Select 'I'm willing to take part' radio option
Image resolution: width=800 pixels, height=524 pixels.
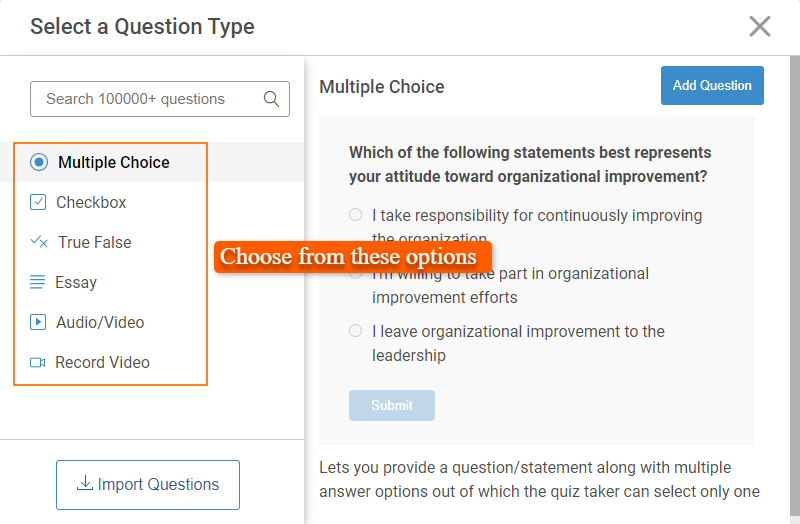(x=355, y=274)
